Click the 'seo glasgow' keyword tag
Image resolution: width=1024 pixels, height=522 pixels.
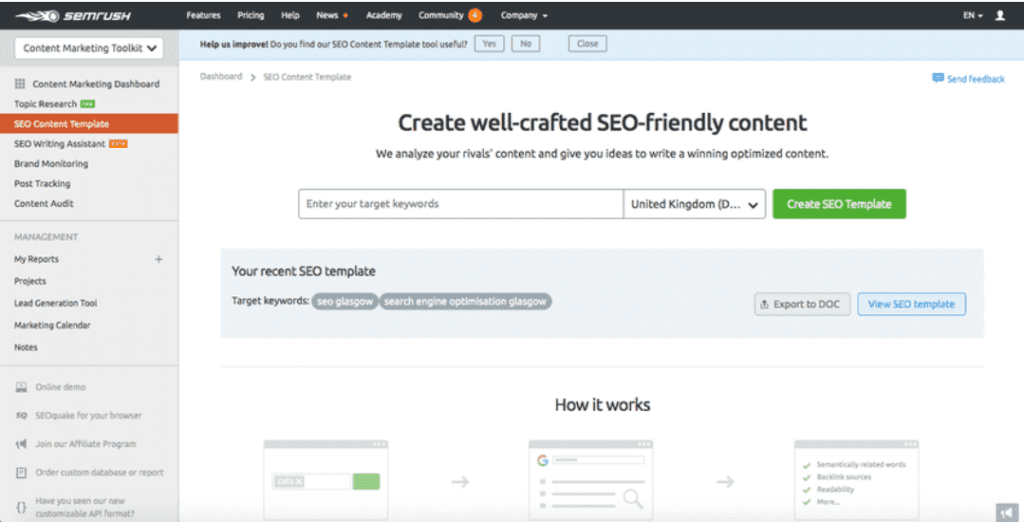point(345,302)
